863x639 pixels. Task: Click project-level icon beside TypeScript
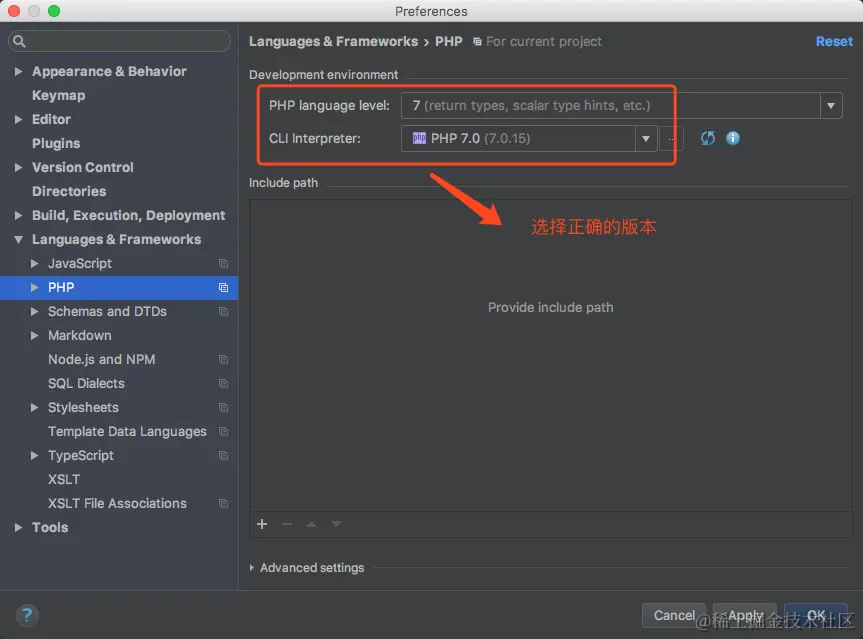(x=223, y=455)
